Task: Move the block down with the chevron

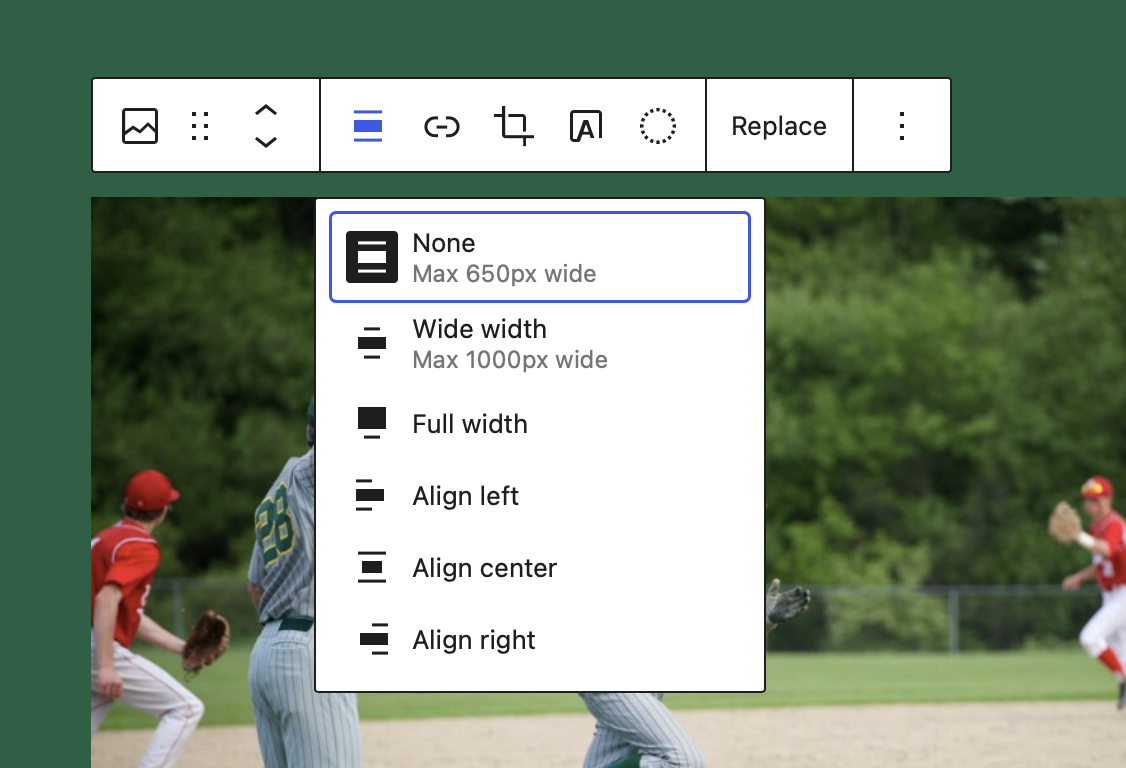Action: [x=265, y=140]
